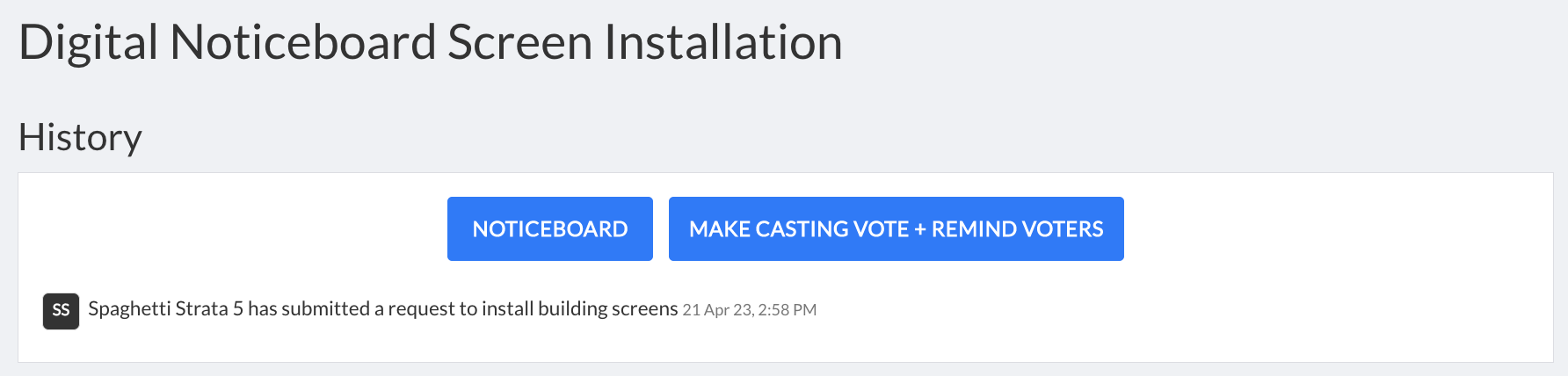This screenshot has width=1568, height=376.
Task: Click the word Installation in the title
Action: point(723,43)
